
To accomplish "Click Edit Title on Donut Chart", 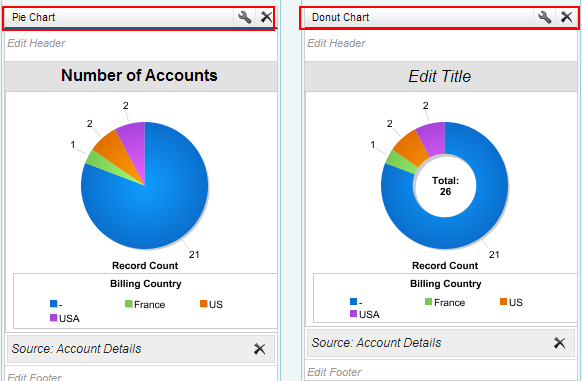I will point(439,76).
